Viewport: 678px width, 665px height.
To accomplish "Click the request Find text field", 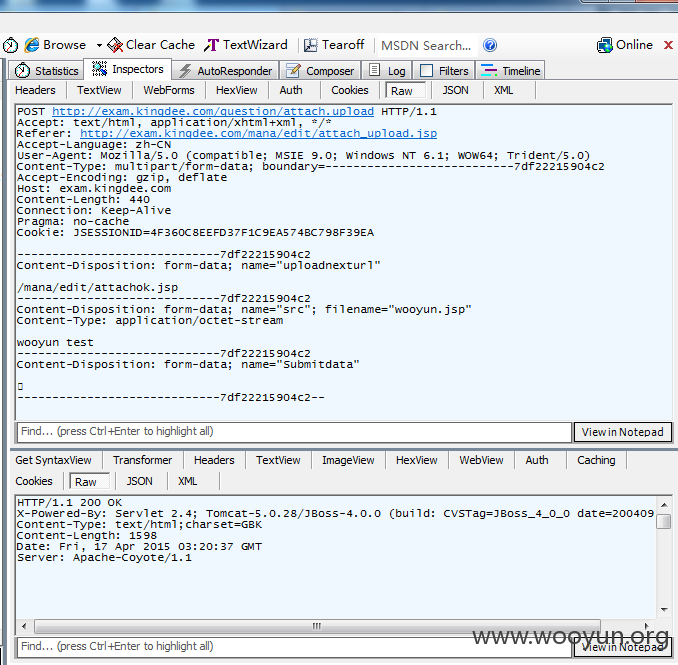I will pyautogui.click(x=294, y=432).
